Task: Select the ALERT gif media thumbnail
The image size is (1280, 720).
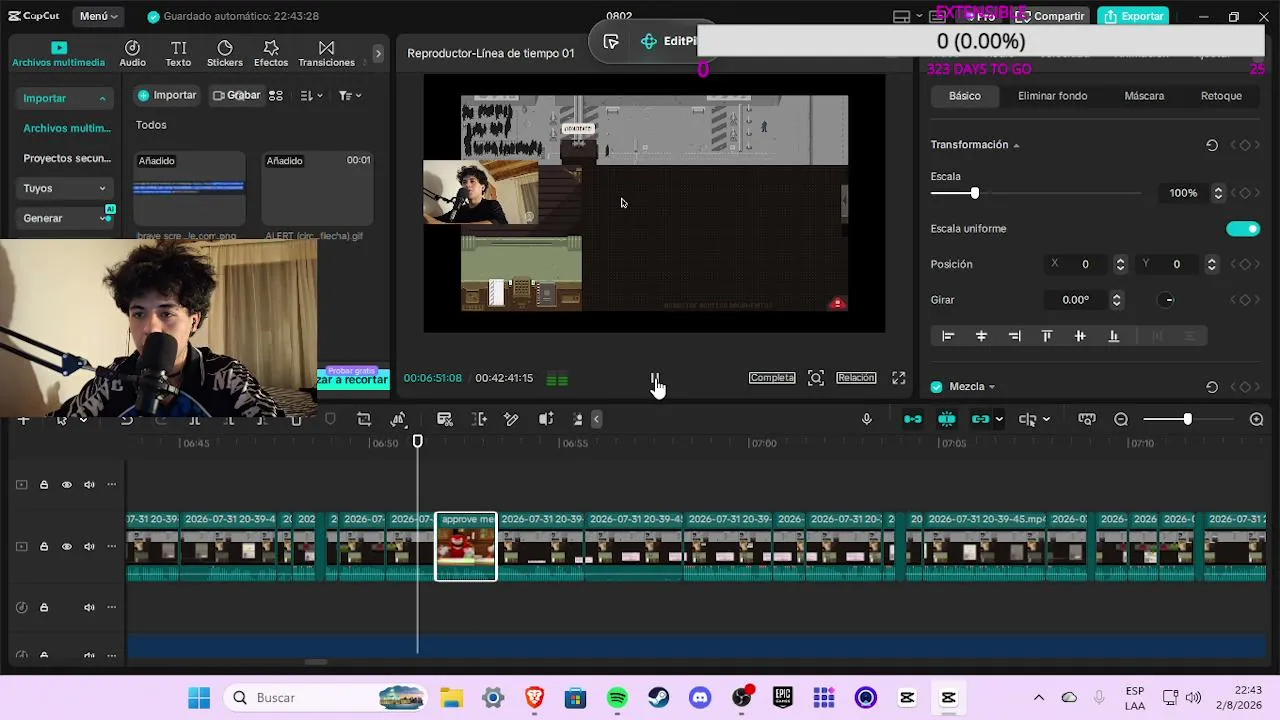Action: tap(317, 188)
